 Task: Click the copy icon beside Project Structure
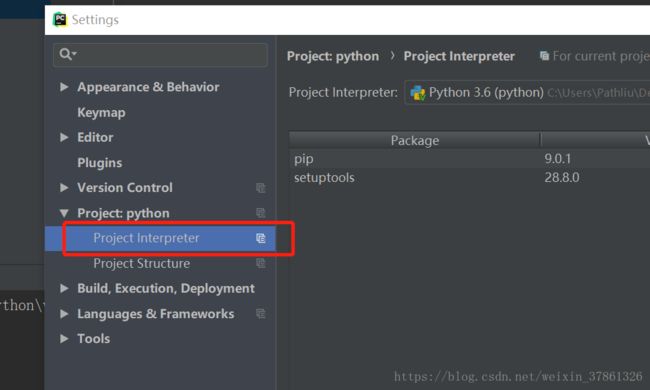click(x=260, y=263)
